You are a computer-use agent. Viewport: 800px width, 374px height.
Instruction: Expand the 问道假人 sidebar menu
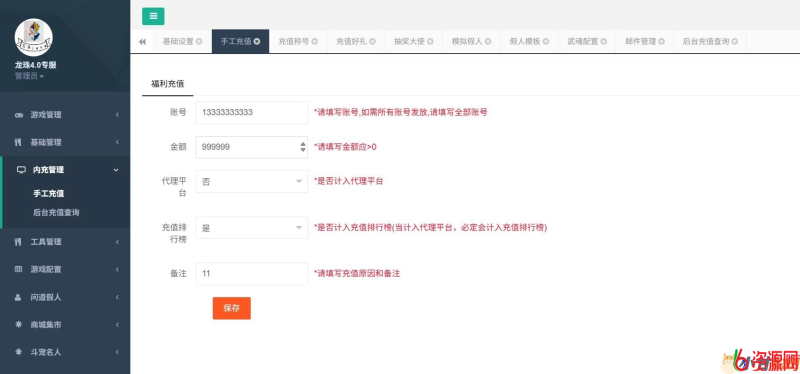click(x=65, y=297)
